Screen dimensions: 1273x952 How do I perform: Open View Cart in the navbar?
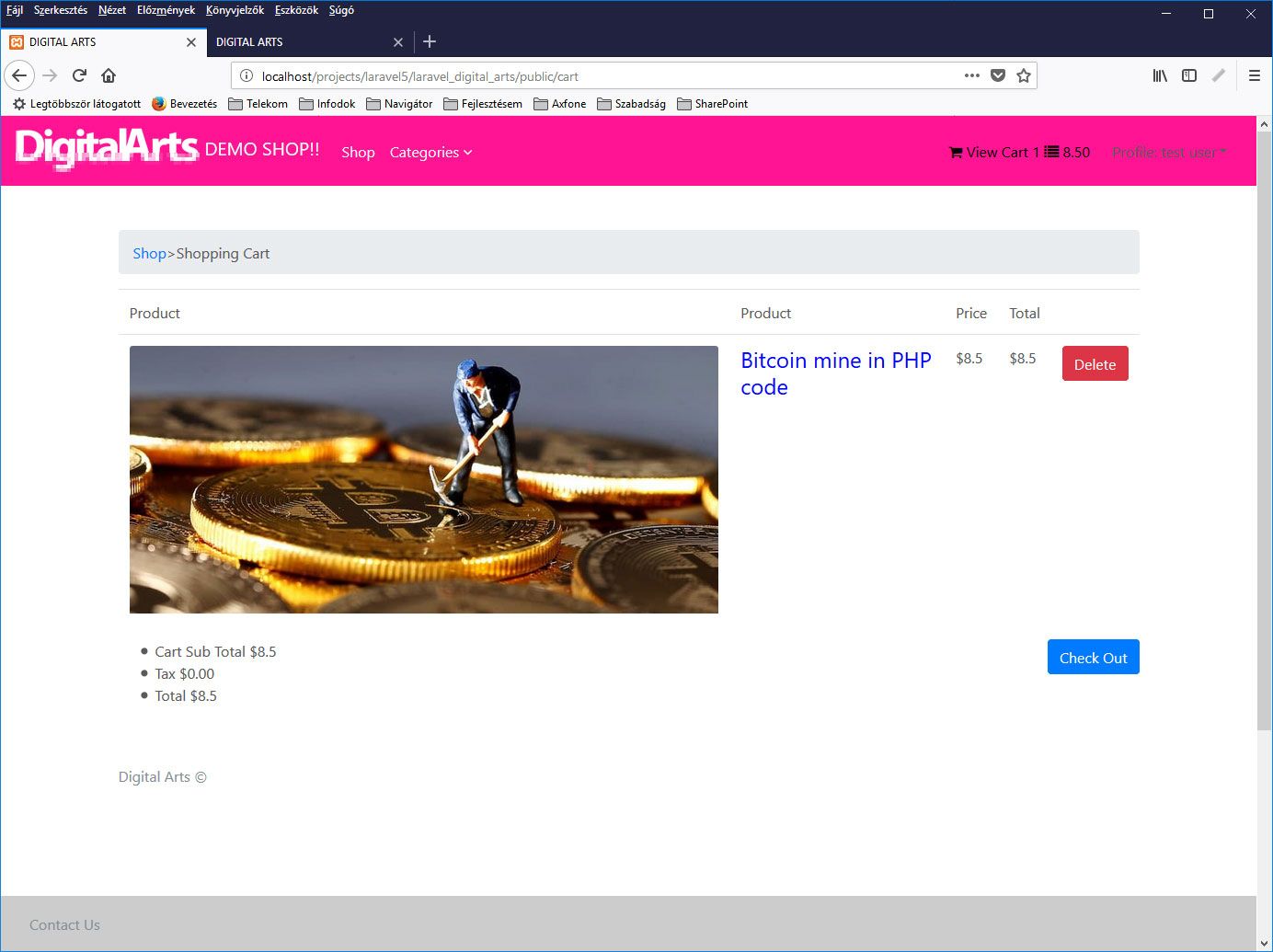tap(1019, 153)
